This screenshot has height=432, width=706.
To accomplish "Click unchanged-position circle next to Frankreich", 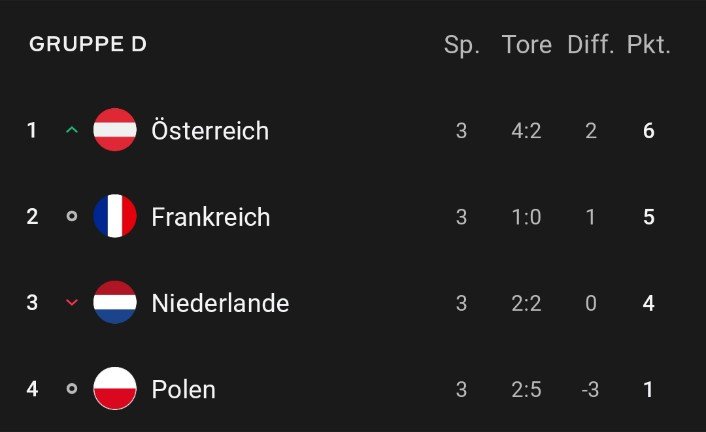I will tap(72, 216).
